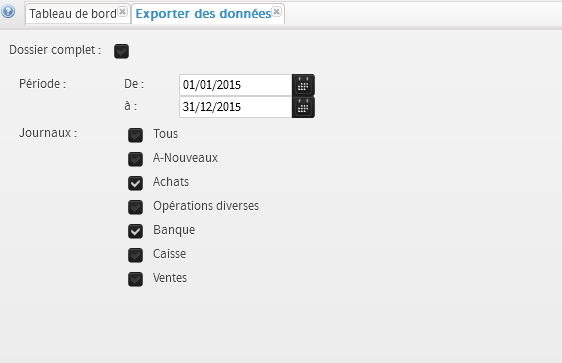Click the end date field 31/12/2015
Screen dimensions: 562x363
click(x=236, y=107)
